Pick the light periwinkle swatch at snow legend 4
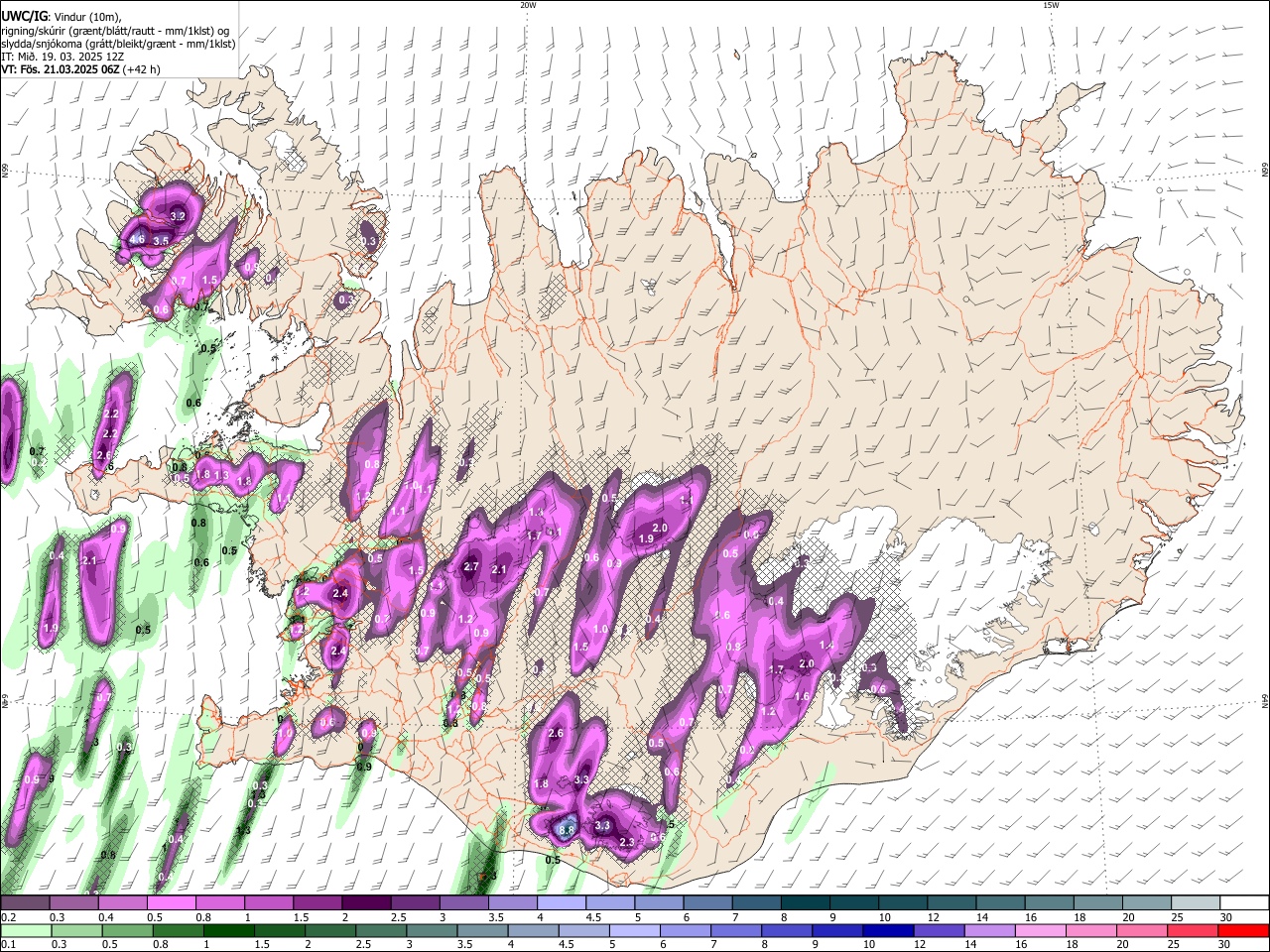Image resolution: width=1270 pixels, height=952 pixels. click(560, 902)
